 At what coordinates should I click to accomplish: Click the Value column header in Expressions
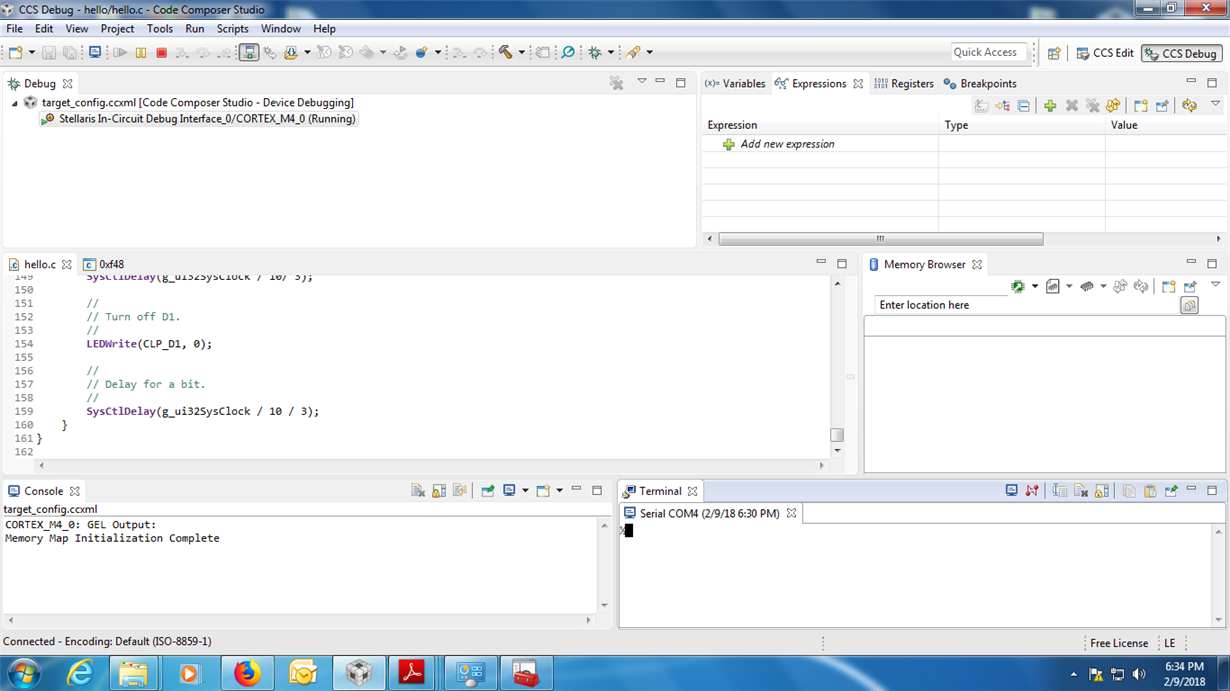(x=1166, y=125)
